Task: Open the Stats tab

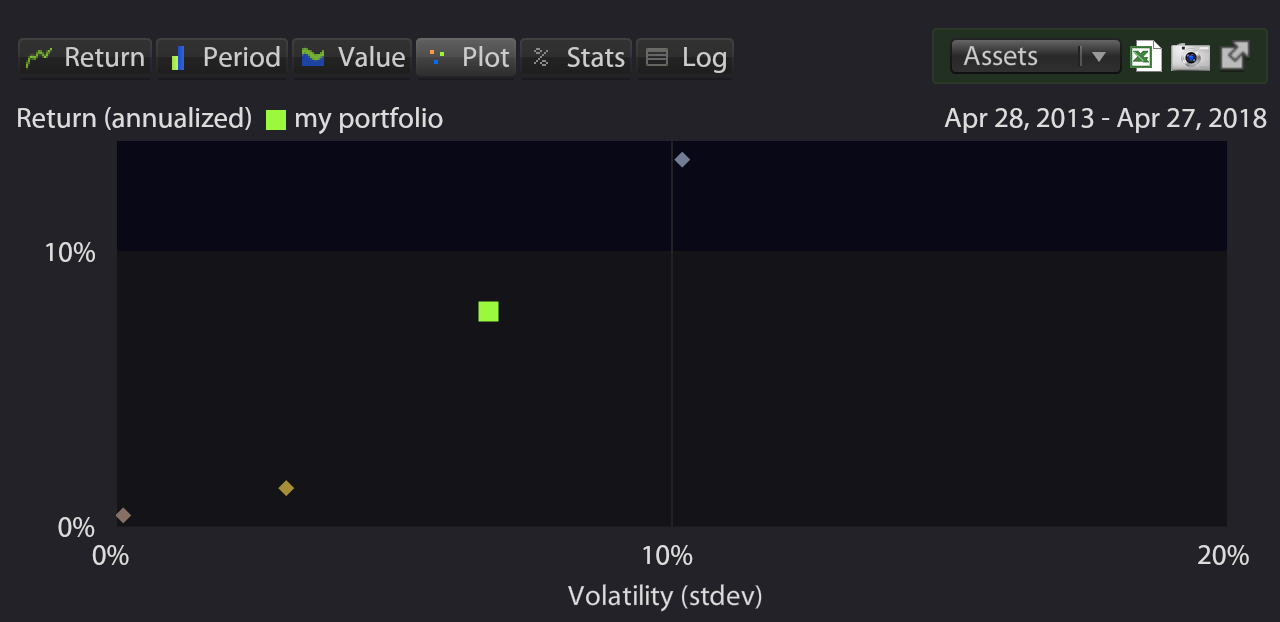Action: tap(576, 58)
